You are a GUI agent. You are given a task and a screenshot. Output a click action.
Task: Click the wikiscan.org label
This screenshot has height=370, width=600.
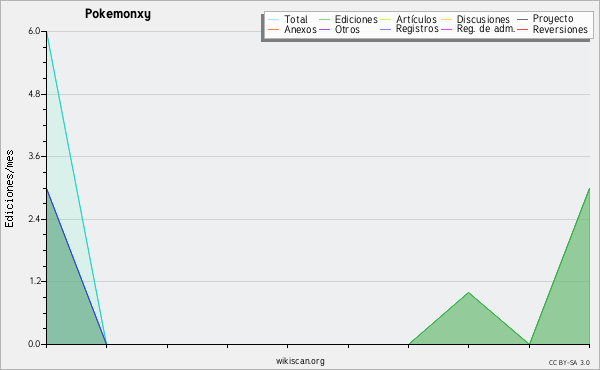coord(300,361)
